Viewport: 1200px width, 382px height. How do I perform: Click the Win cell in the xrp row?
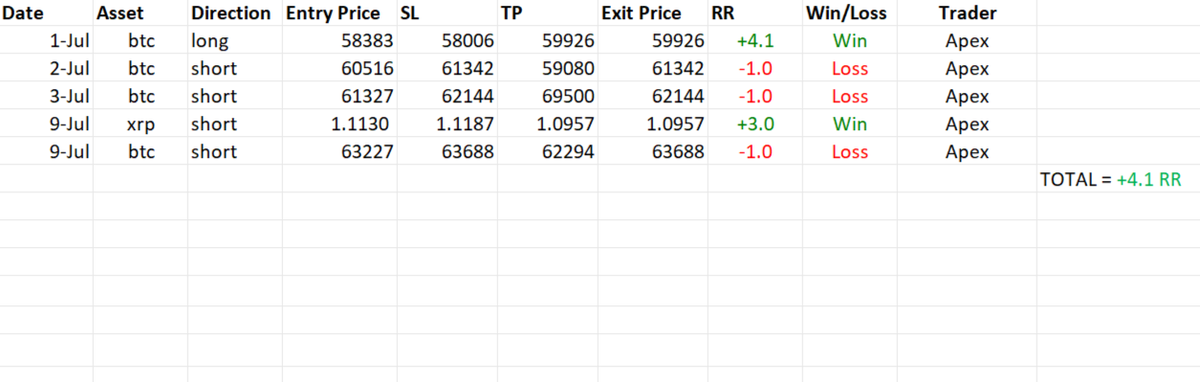pyautogui.click(x=851, y=124)
